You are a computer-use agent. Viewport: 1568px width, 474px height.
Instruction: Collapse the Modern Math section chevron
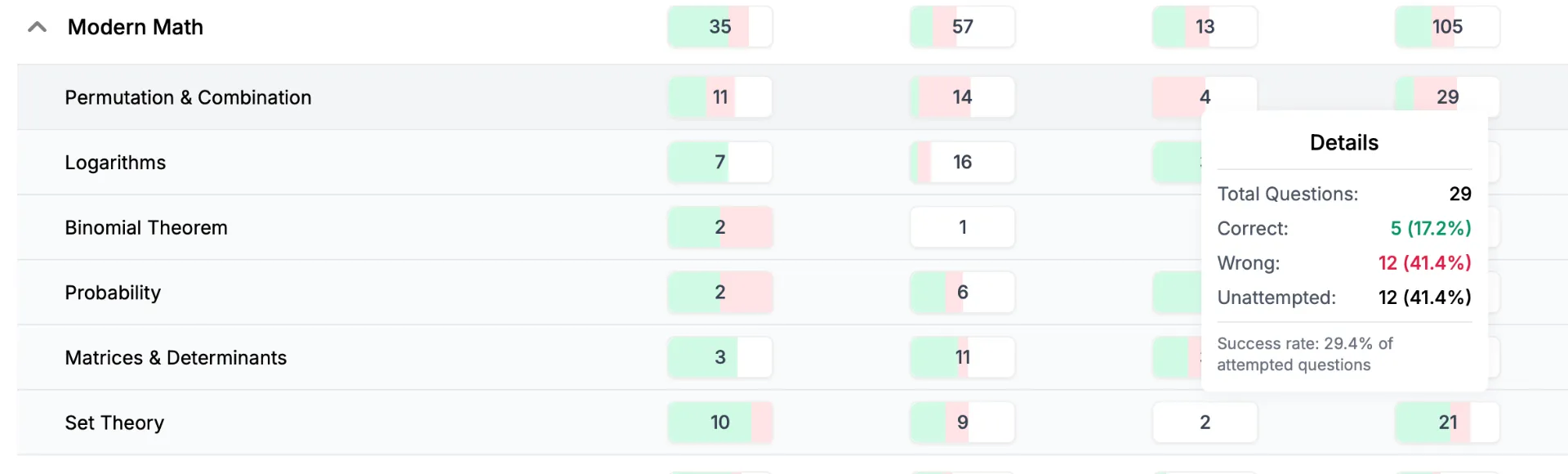tap(37, 27)
